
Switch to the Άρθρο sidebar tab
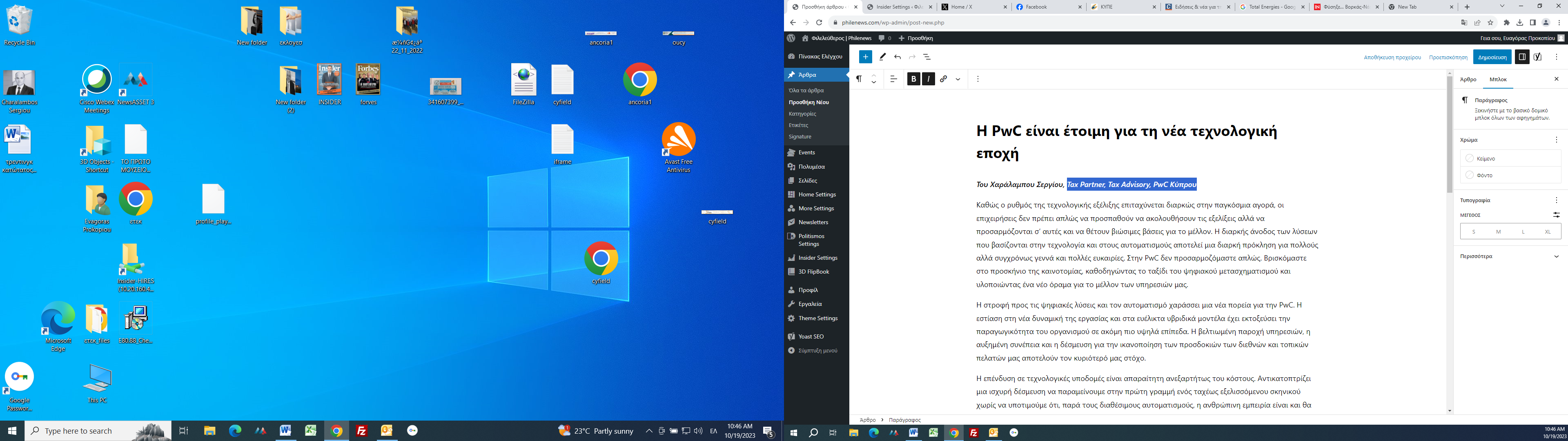[1468, 79]
